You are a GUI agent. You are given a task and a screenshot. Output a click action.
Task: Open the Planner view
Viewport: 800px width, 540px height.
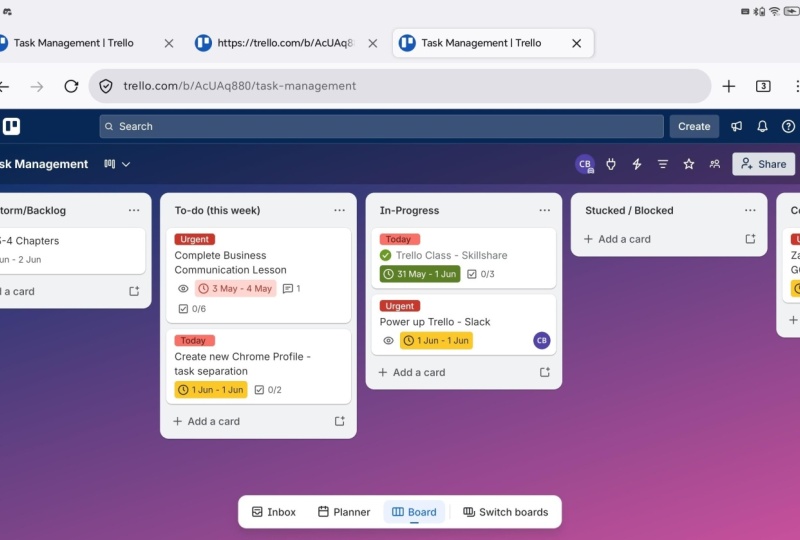point(344,512)
